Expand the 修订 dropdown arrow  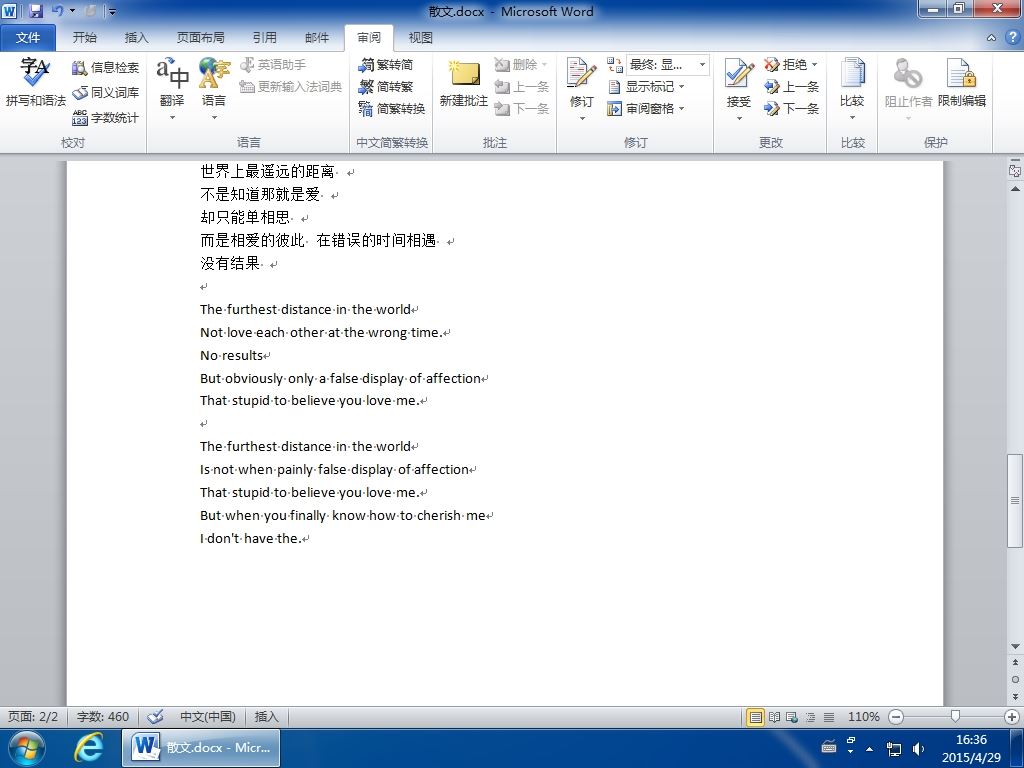(581, 118)
